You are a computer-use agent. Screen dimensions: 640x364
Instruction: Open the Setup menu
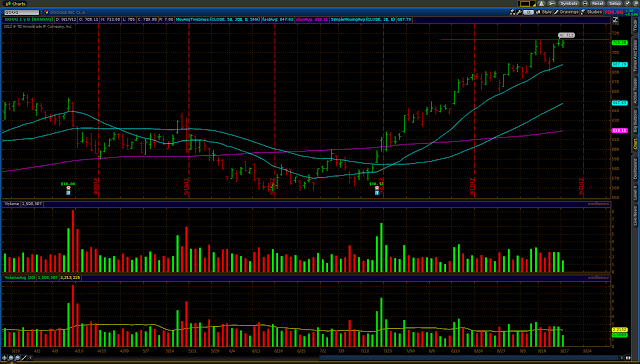614,3
